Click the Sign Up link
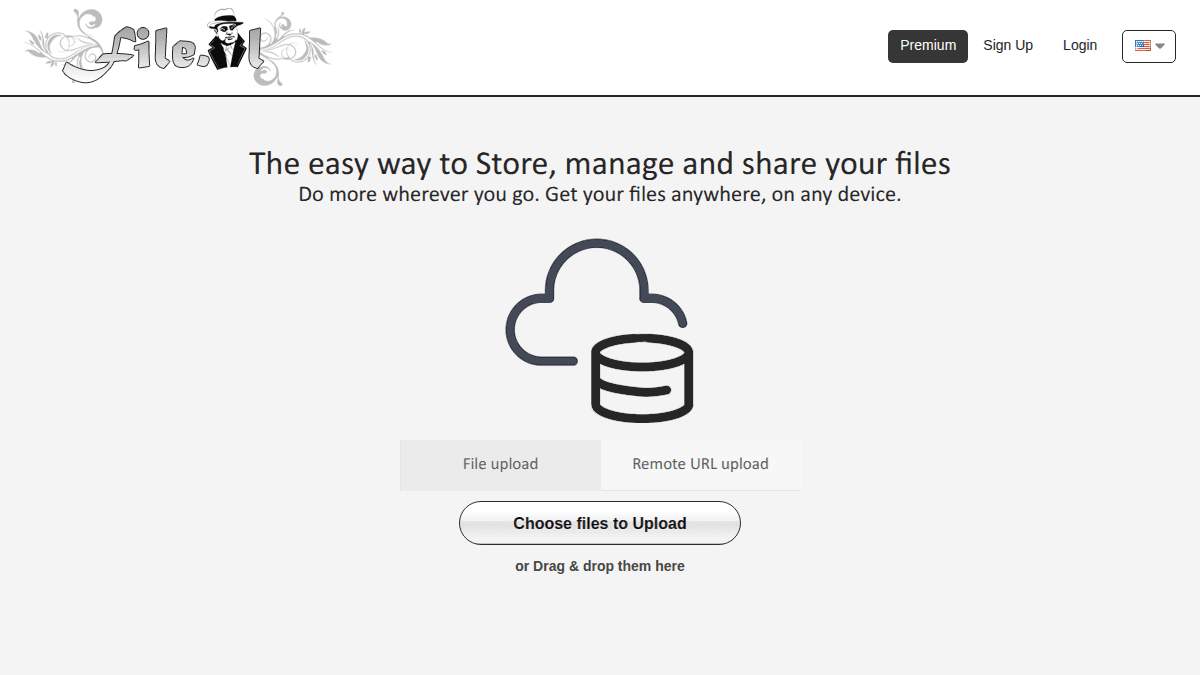1200x675 pixels. [1008, 45]
